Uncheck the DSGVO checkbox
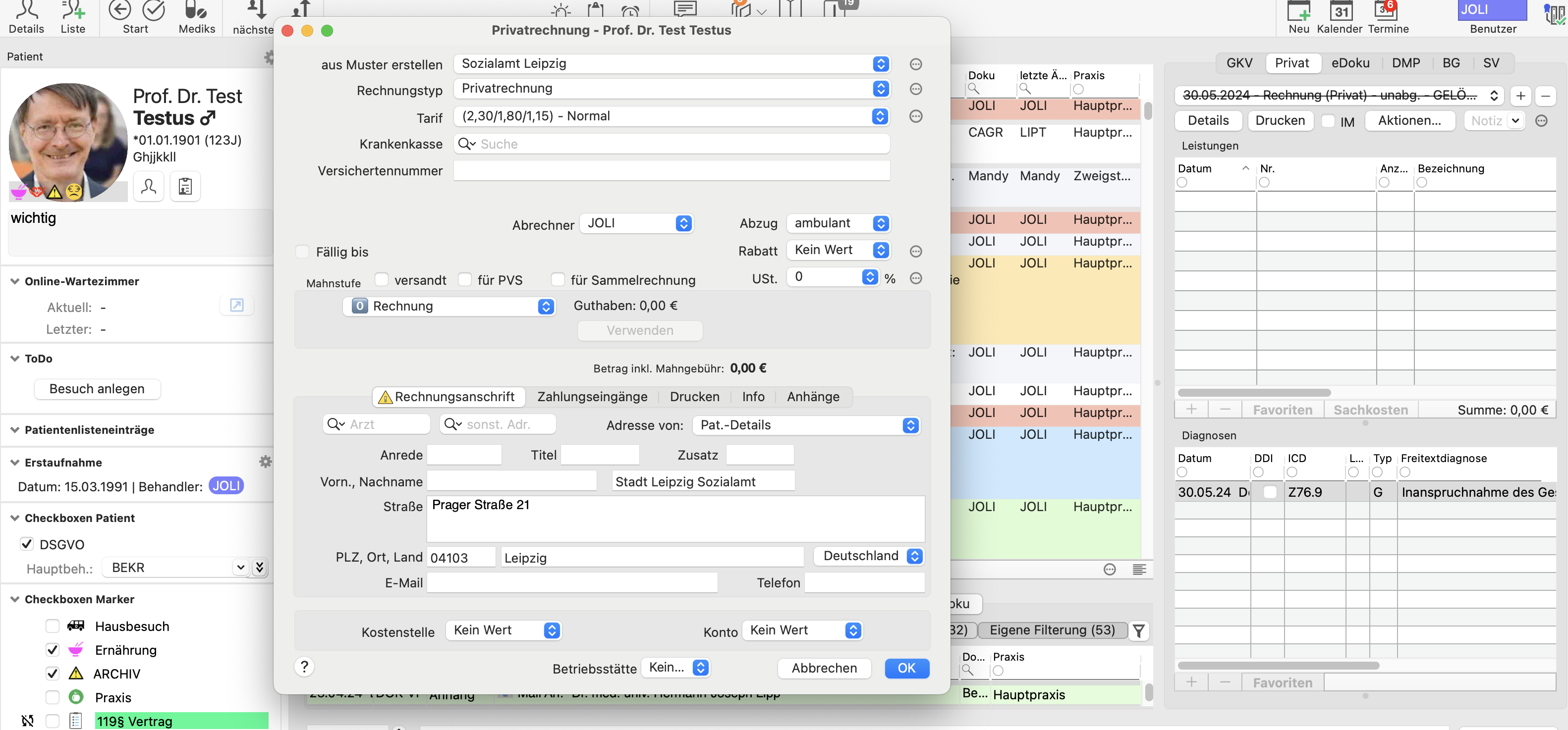The width and height of the screenshot is (1568, 730). 27,544
